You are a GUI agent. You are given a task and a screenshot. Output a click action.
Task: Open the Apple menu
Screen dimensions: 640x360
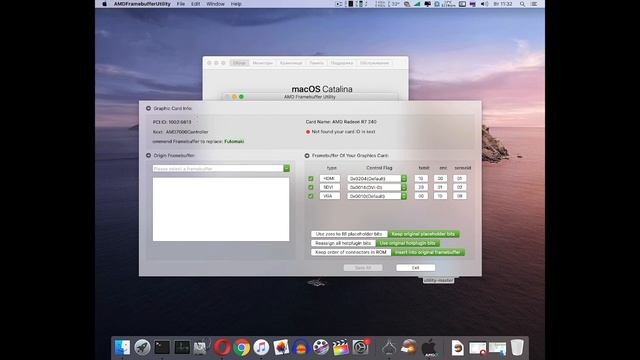pos(104,4)
